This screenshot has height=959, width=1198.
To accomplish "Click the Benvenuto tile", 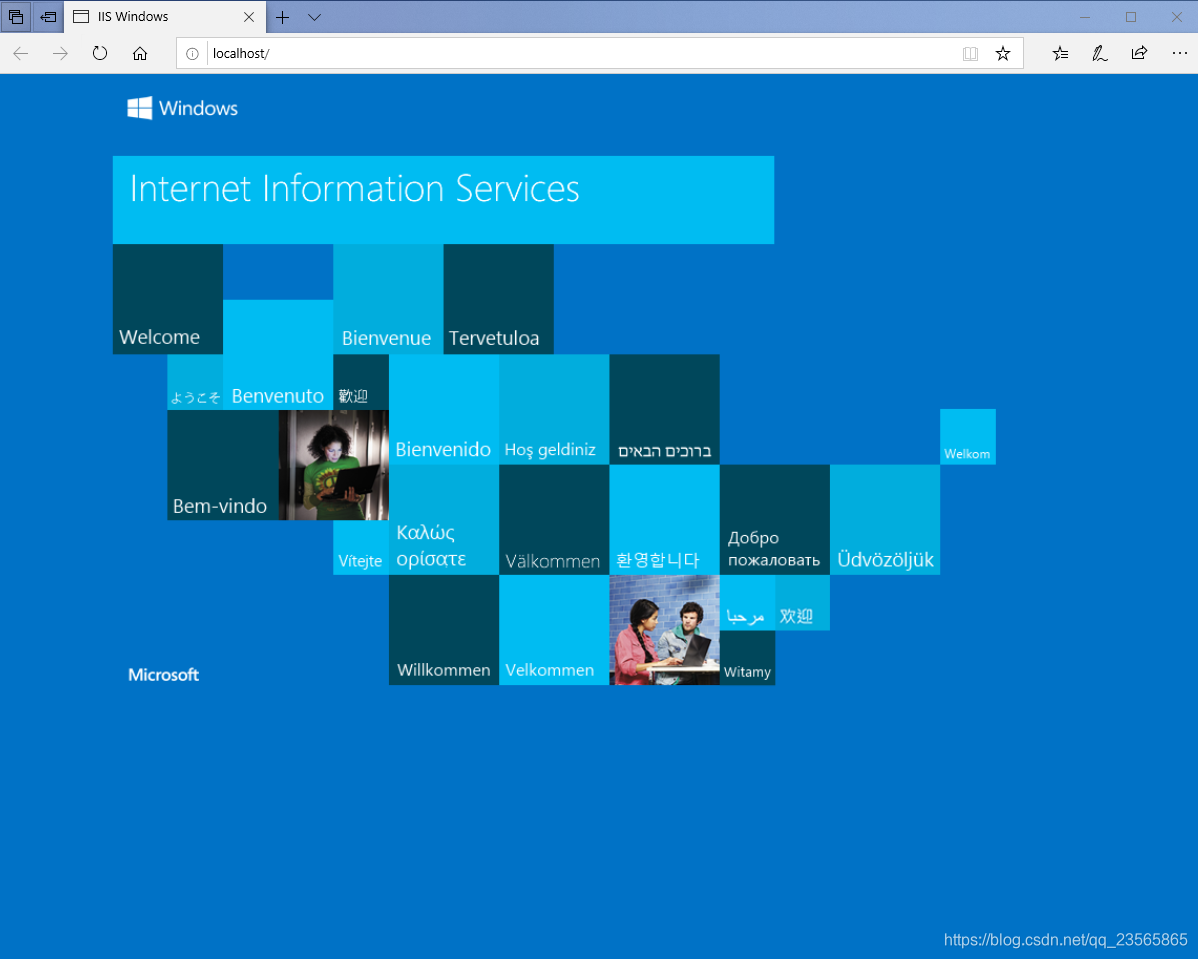I will click(278, 355).
